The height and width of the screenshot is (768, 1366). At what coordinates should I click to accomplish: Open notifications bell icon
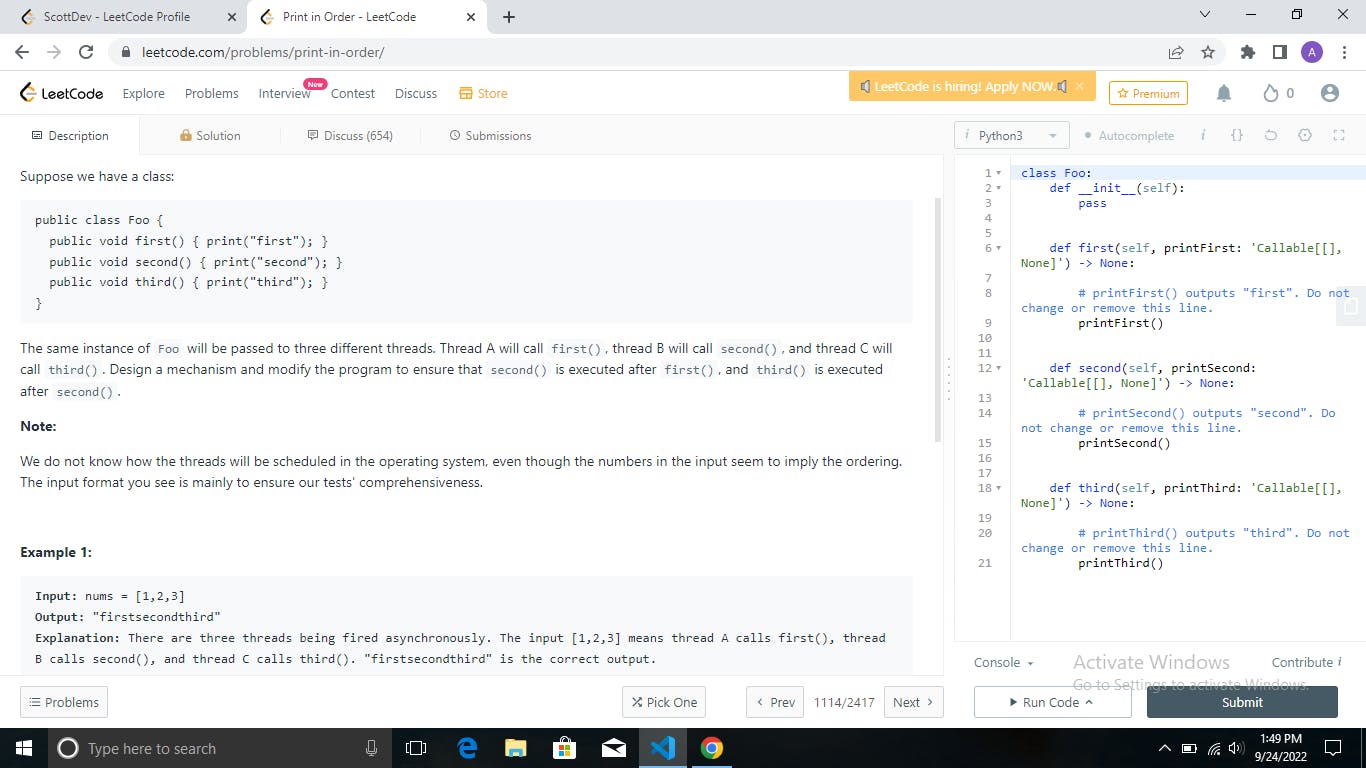pyautogui.click(x=1224, y=93)
